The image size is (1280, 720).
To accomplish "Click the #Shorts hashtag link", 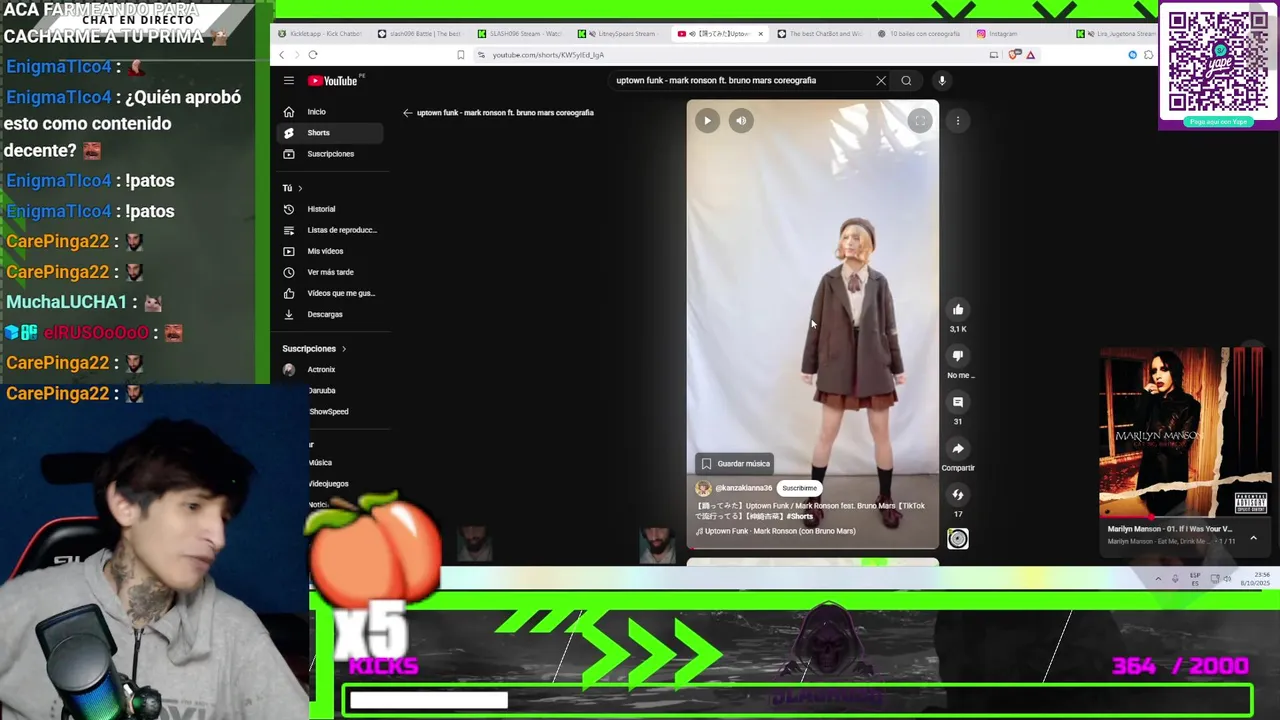I will coord(800,517).
